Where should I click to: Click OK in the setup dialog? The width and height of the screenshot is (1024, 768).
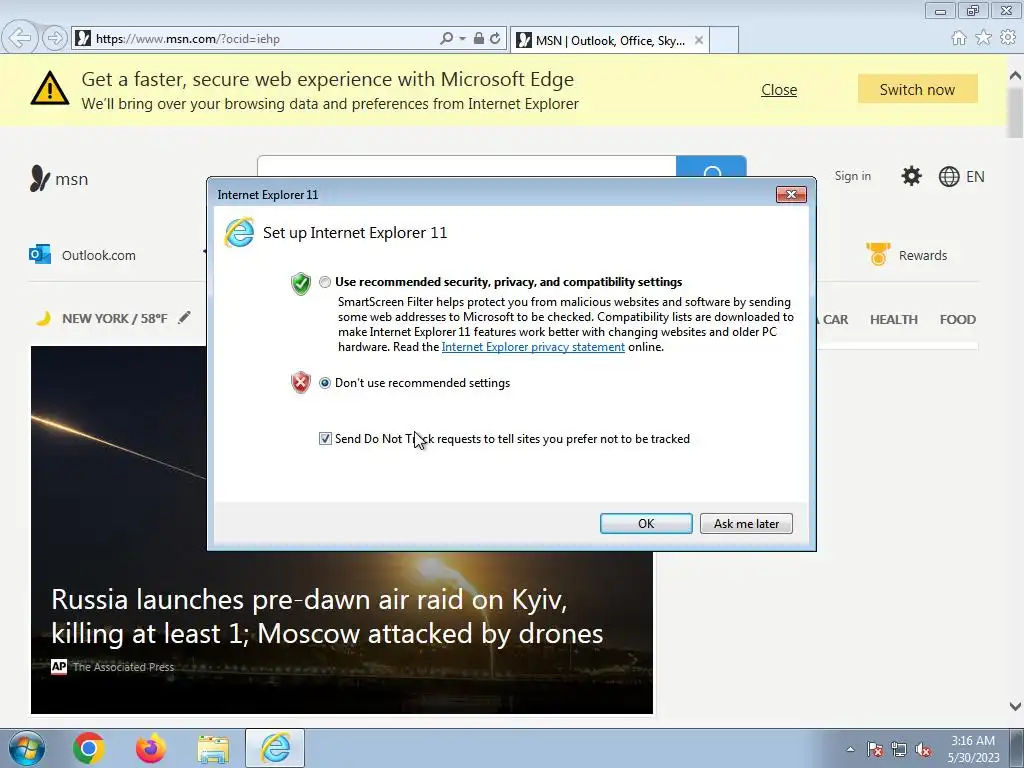[646, 524]
